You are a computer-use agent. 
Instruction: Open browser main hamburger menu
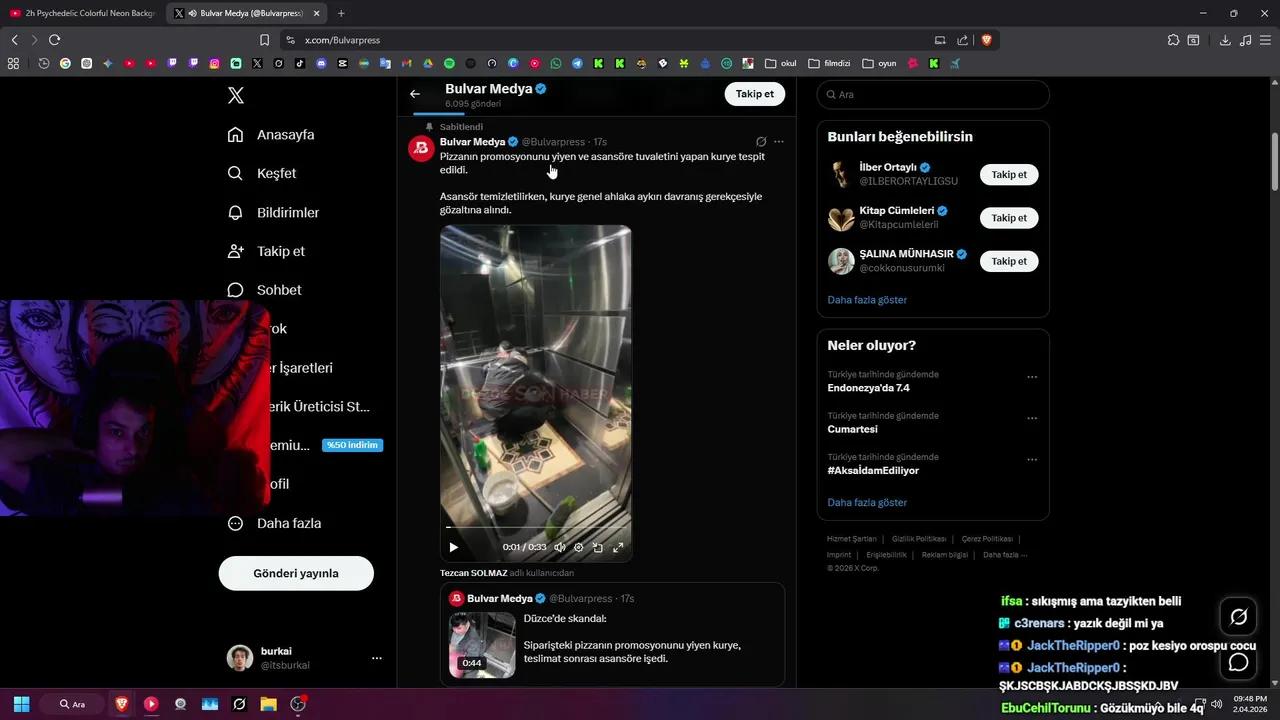pos(1265,40)
